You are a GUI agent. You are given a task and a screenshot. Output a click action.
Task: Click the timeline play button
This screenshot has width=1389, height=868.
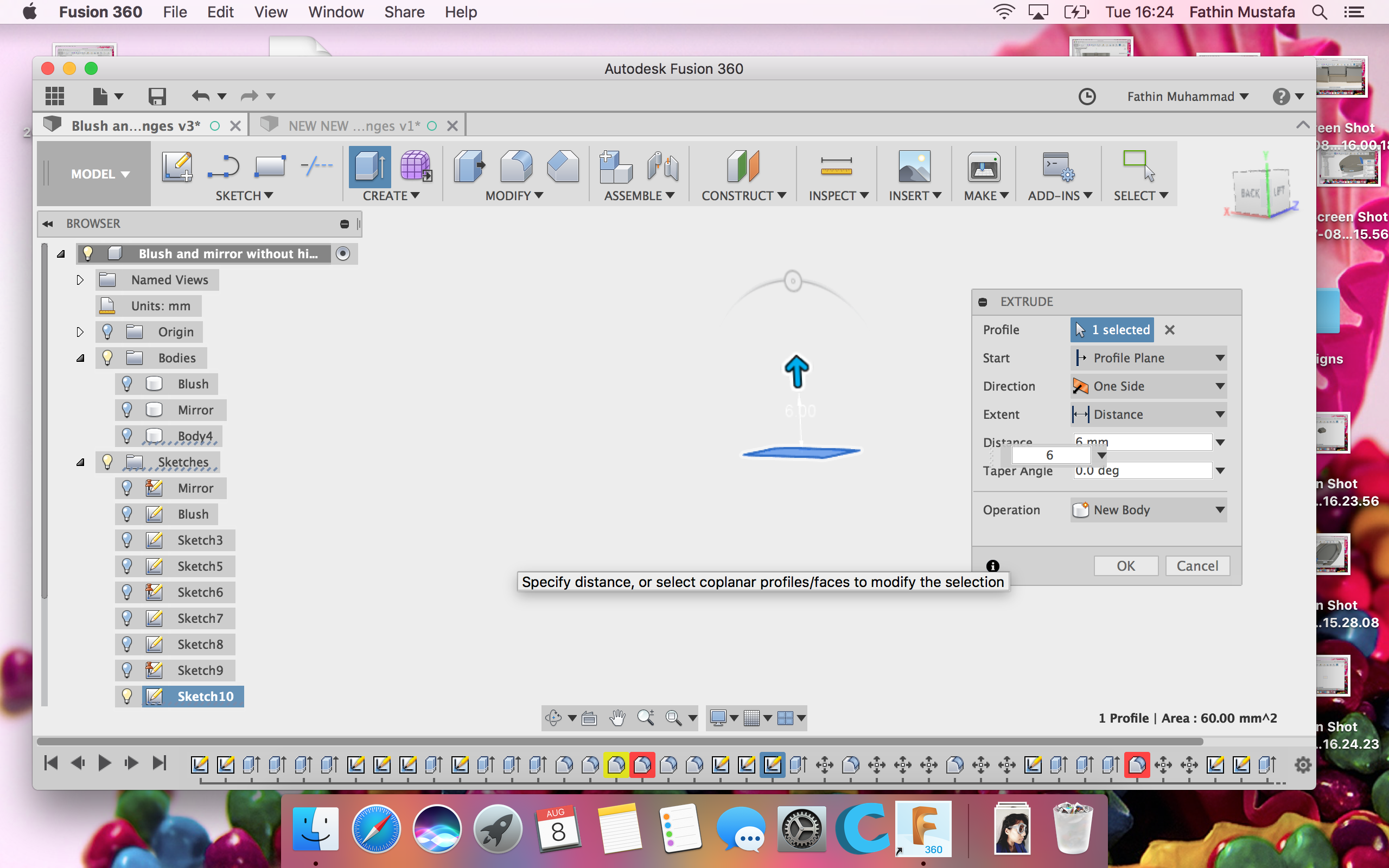coord(105,763)
